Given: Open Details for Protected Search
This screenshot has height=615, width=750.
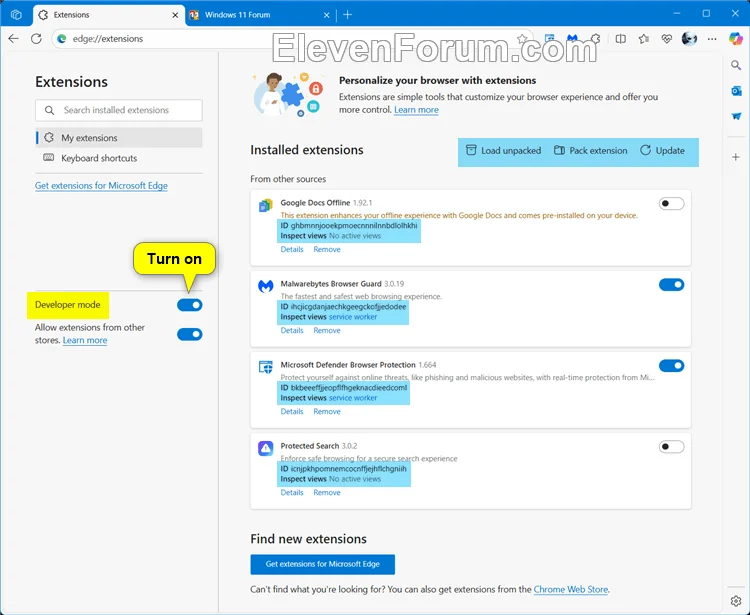Looking at the screenshot, I should (x=292, y=493).
